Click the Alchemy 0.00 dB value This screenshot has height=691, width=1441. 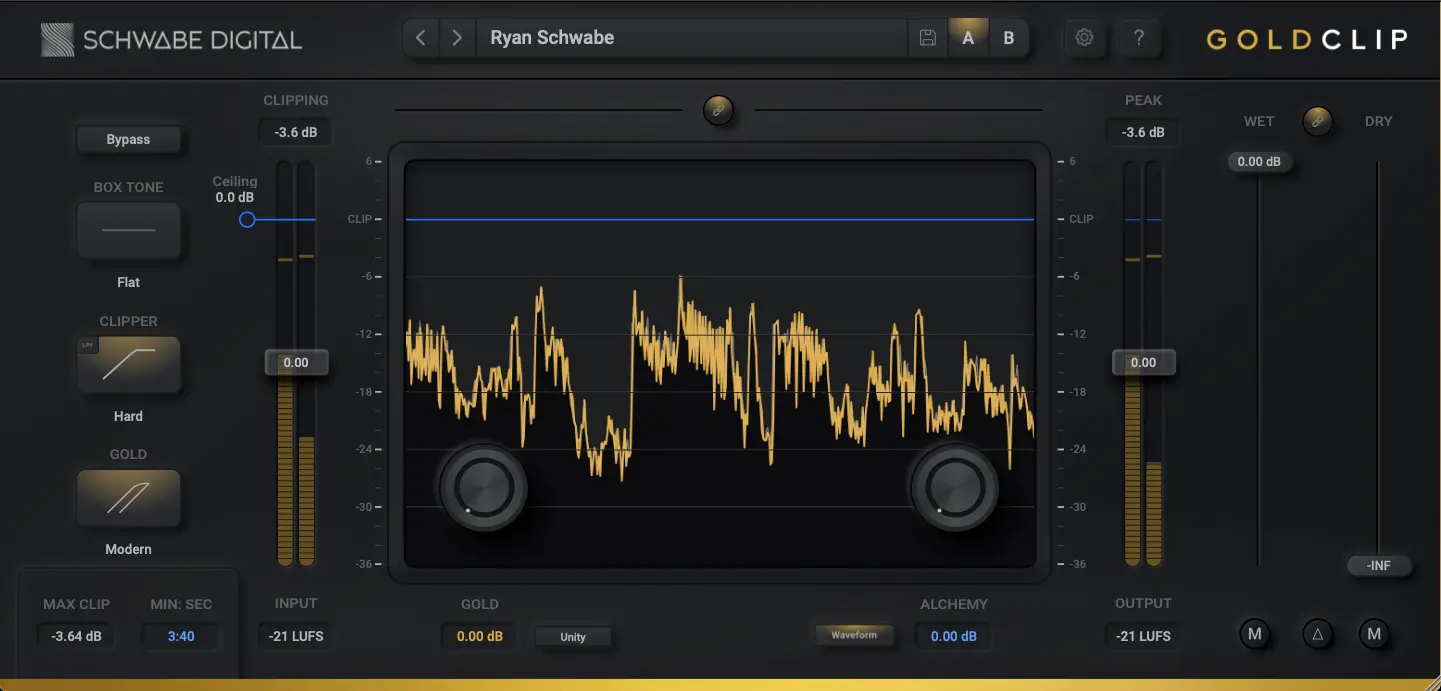click(x=953, y=636)
